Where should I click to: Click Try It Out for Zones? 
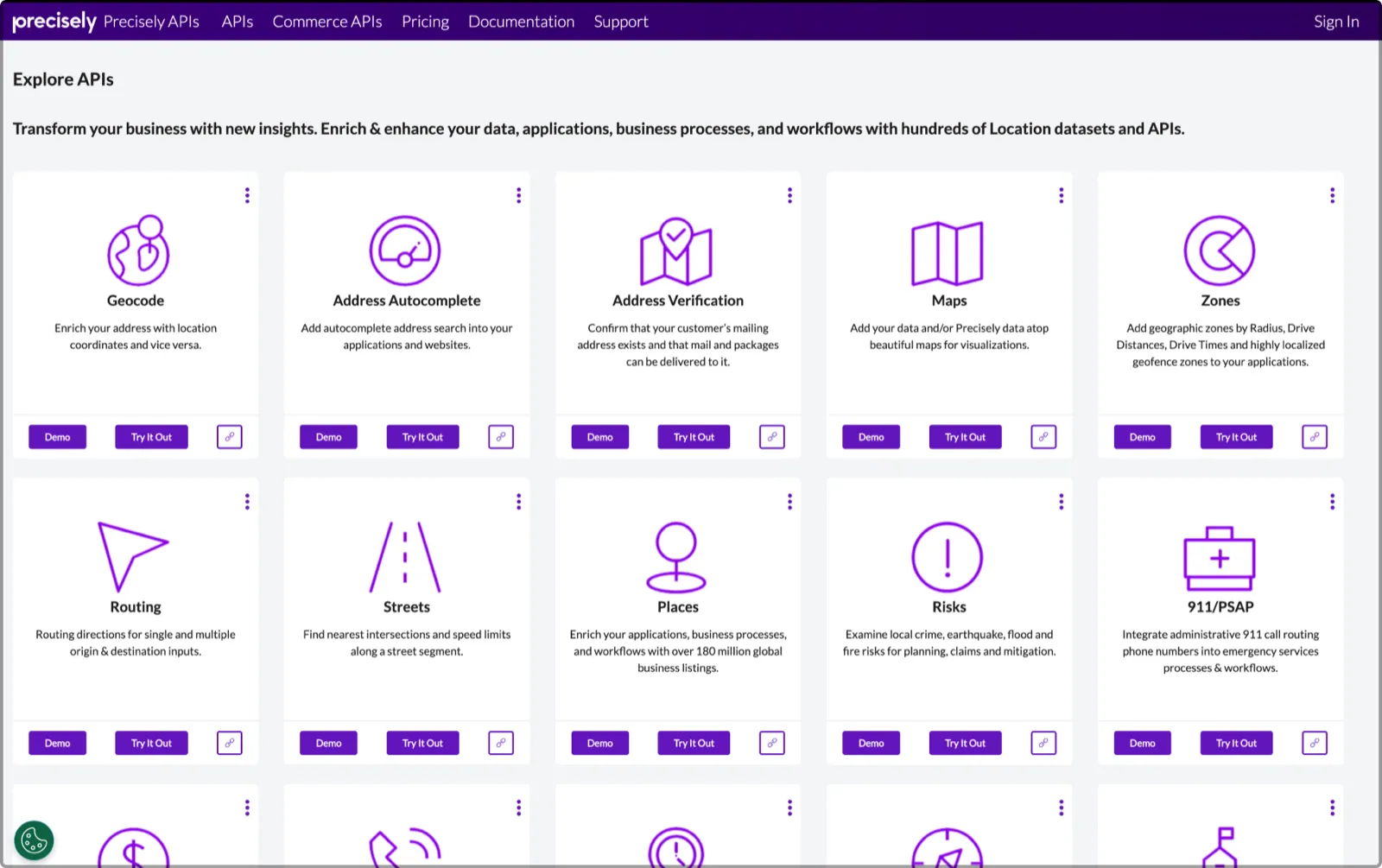(1236, 437)
